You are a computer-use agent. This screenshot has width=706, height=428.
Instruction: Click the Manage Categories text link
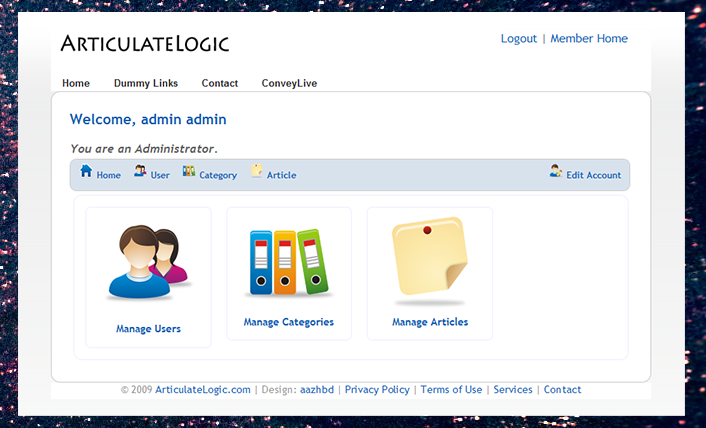tap(289, 322)
